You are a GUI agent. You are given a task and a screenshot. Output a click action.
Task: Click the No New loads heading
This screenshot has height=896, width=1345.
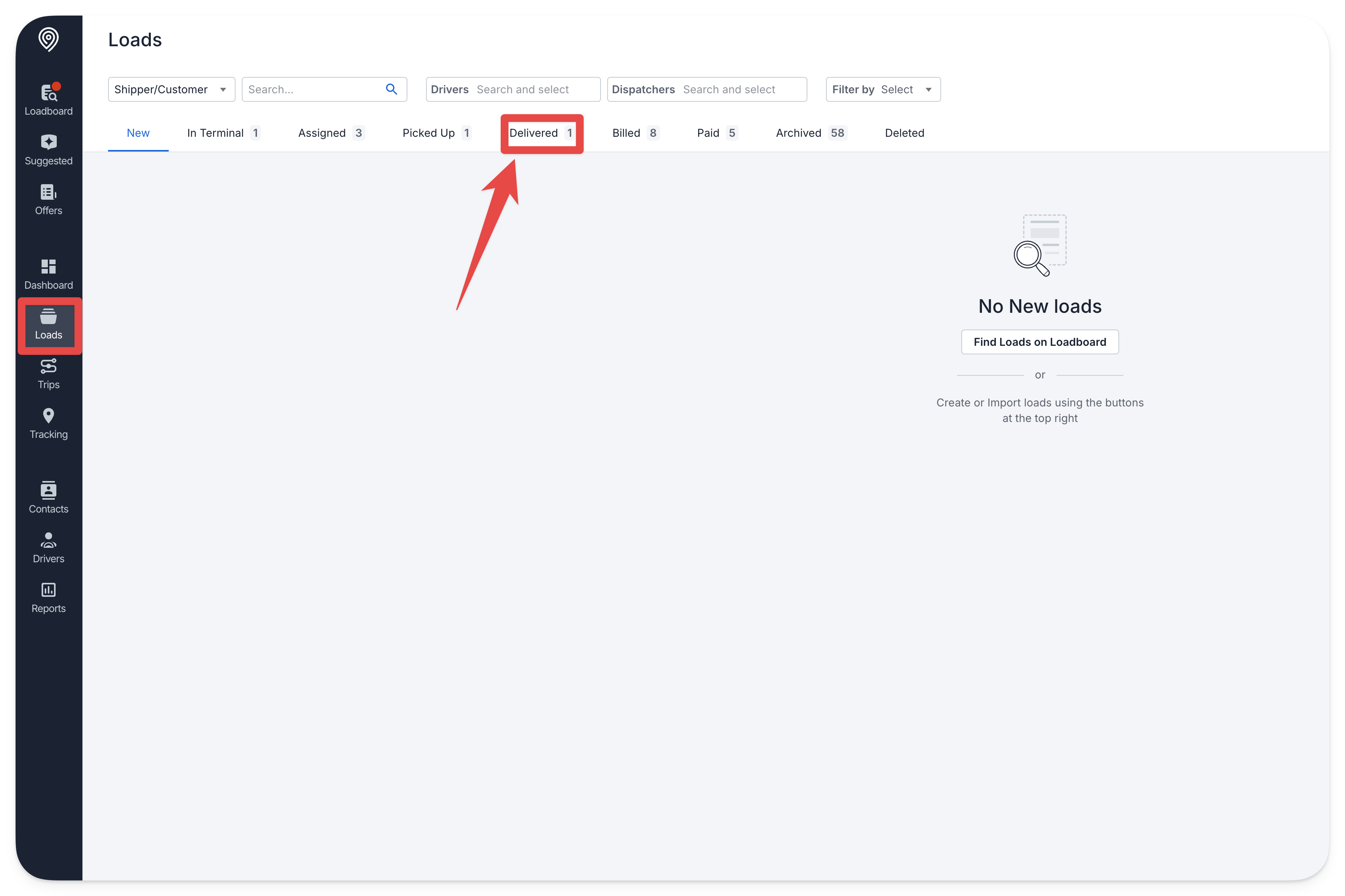tap(1040, 306)
